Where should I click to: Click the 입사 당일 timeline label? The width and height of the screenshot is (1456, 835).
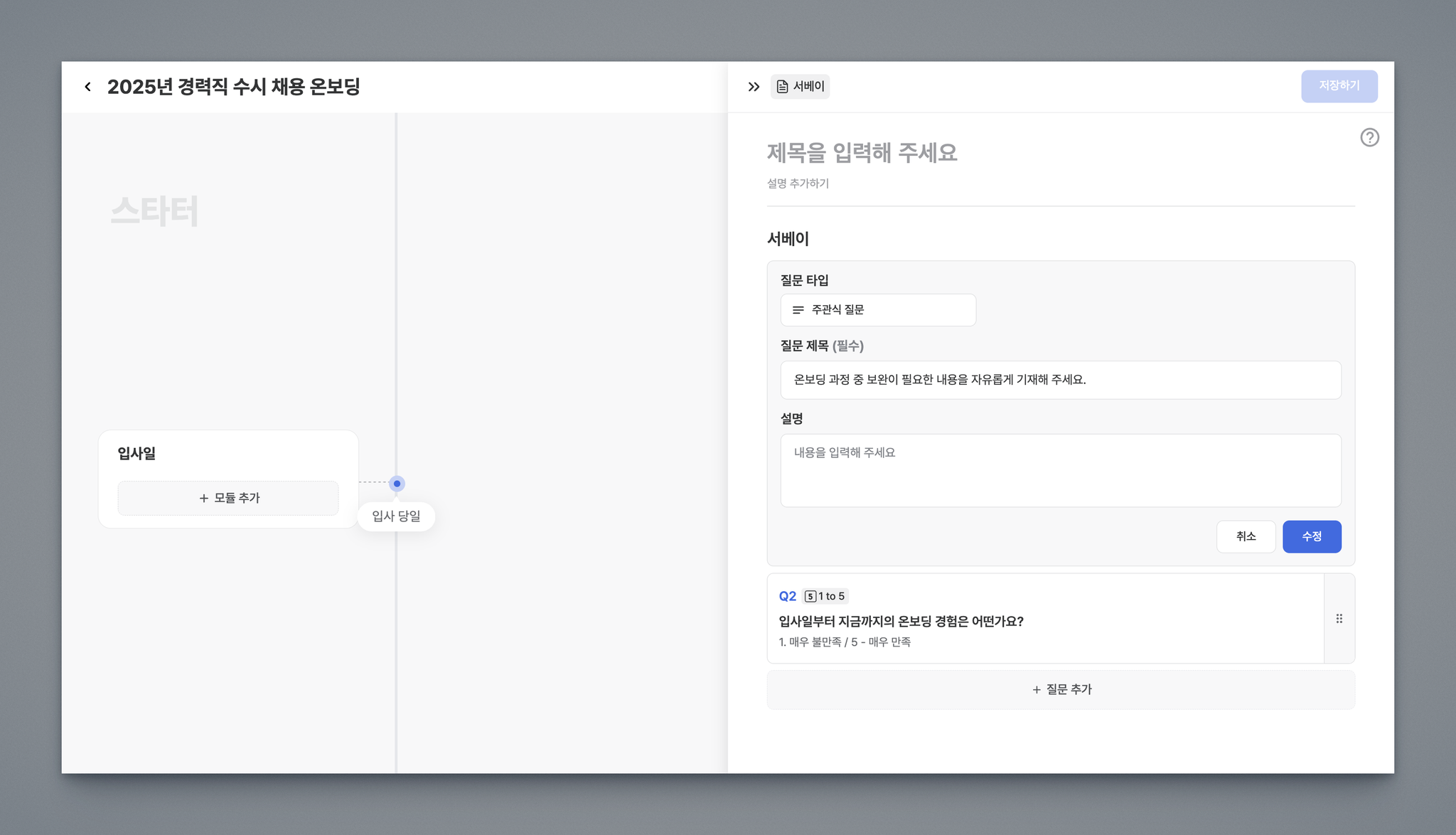[396, 516]
